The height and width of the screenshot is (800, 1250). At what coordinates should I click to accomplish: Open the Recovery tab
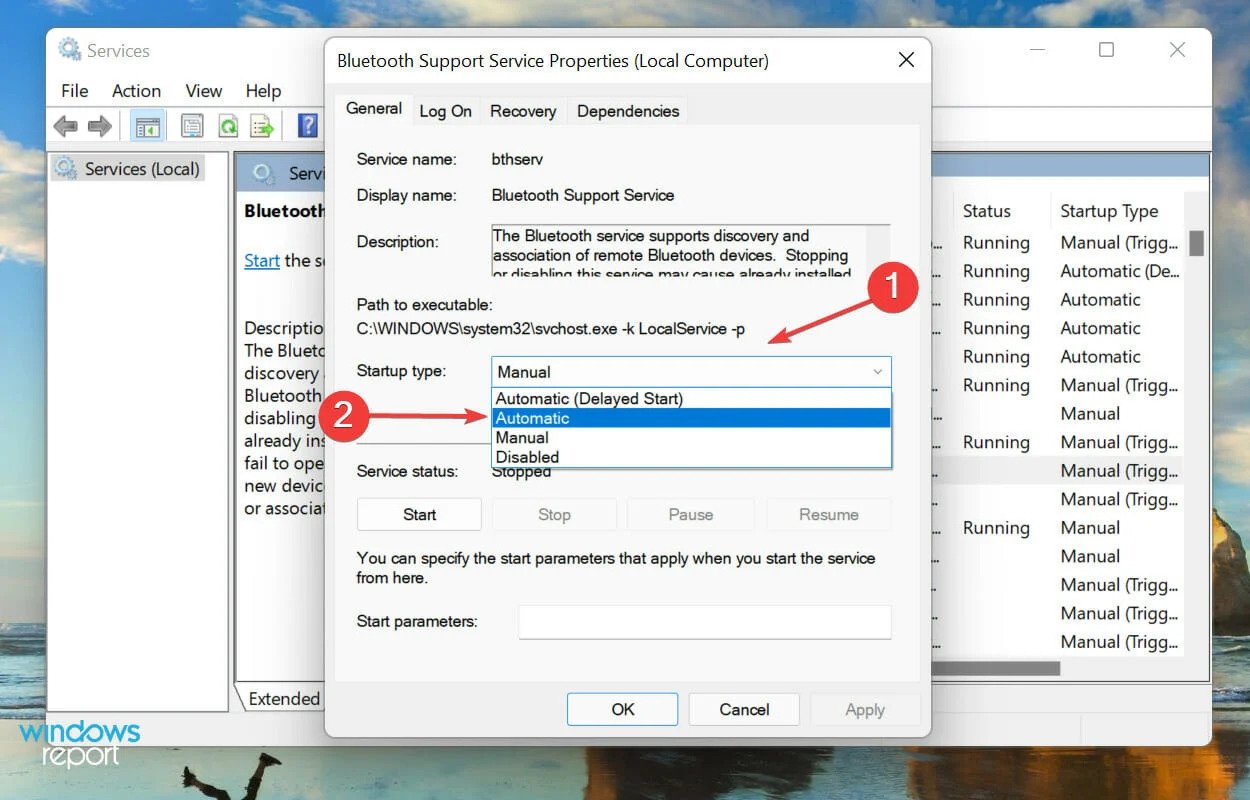(x=523, y=111)
